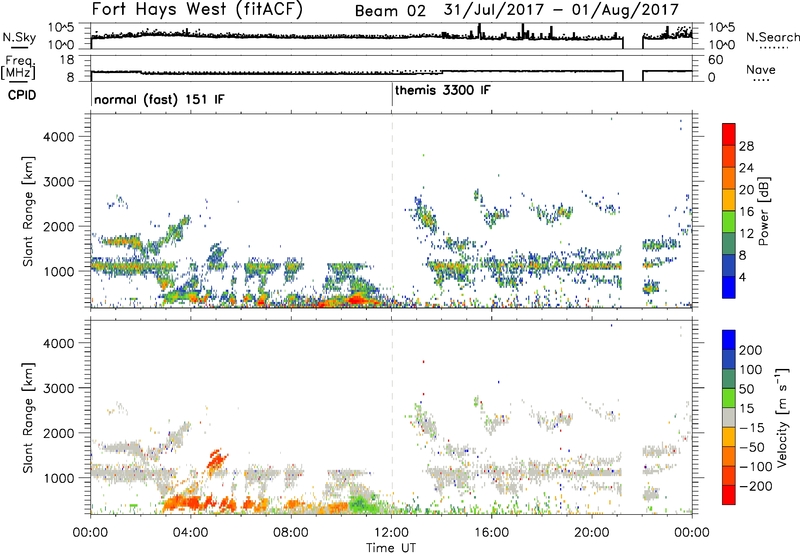Screen dimensions: 800x554
Task: Click 'normal (fast) 151 IF' text
Action: (159, 99)
